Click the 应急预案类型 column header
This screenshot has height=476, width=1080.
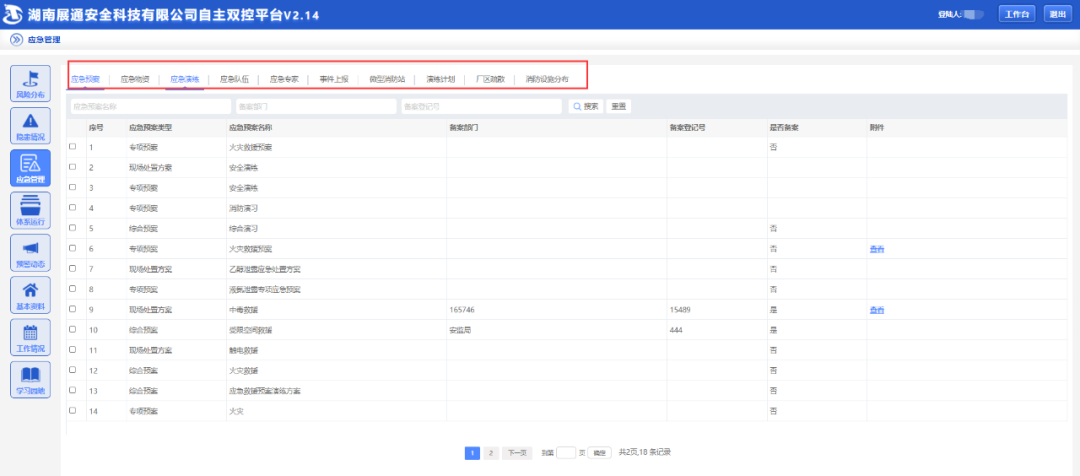click(149, 127)
